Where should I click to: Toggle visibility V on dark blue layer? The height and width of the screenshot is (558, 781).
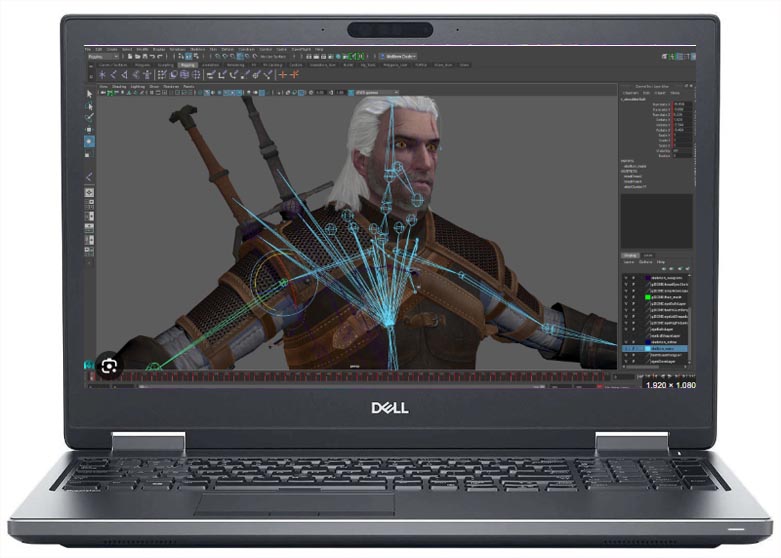626,342
